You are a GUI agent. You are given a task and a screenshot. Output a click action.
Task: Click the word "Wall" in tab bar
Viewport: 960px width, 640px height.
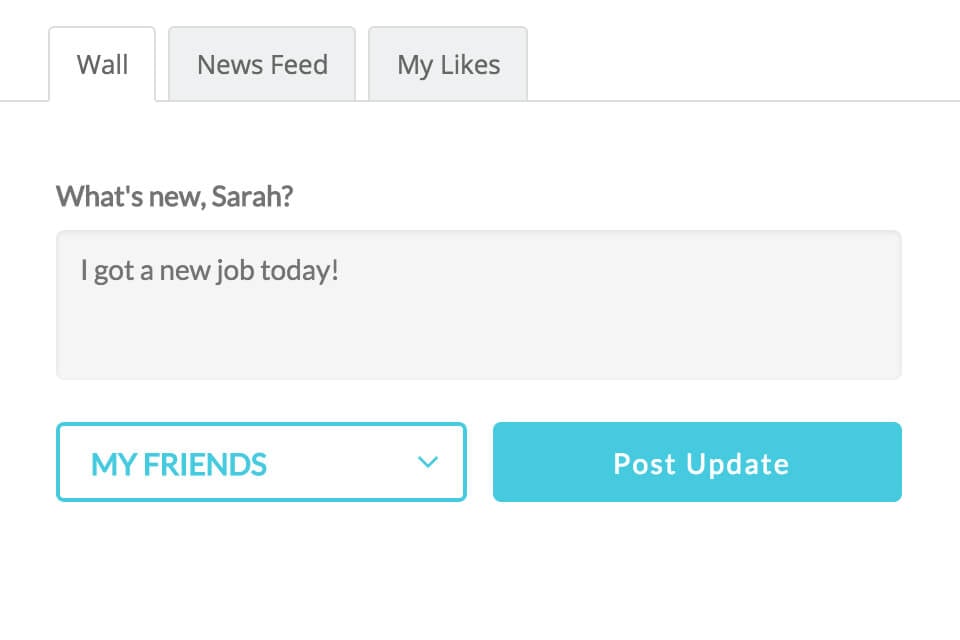click(x=102, y=65)
